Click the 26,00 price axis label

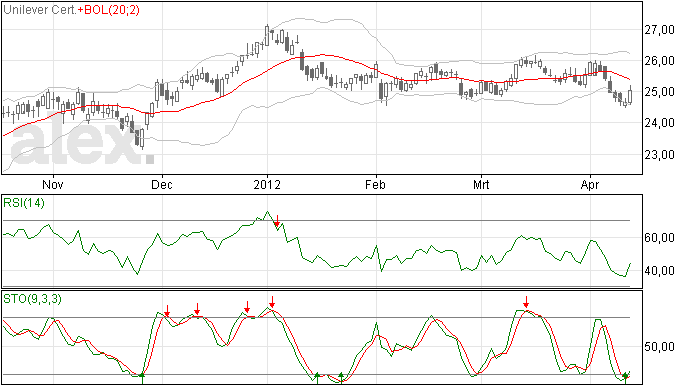tap(659, 61)
